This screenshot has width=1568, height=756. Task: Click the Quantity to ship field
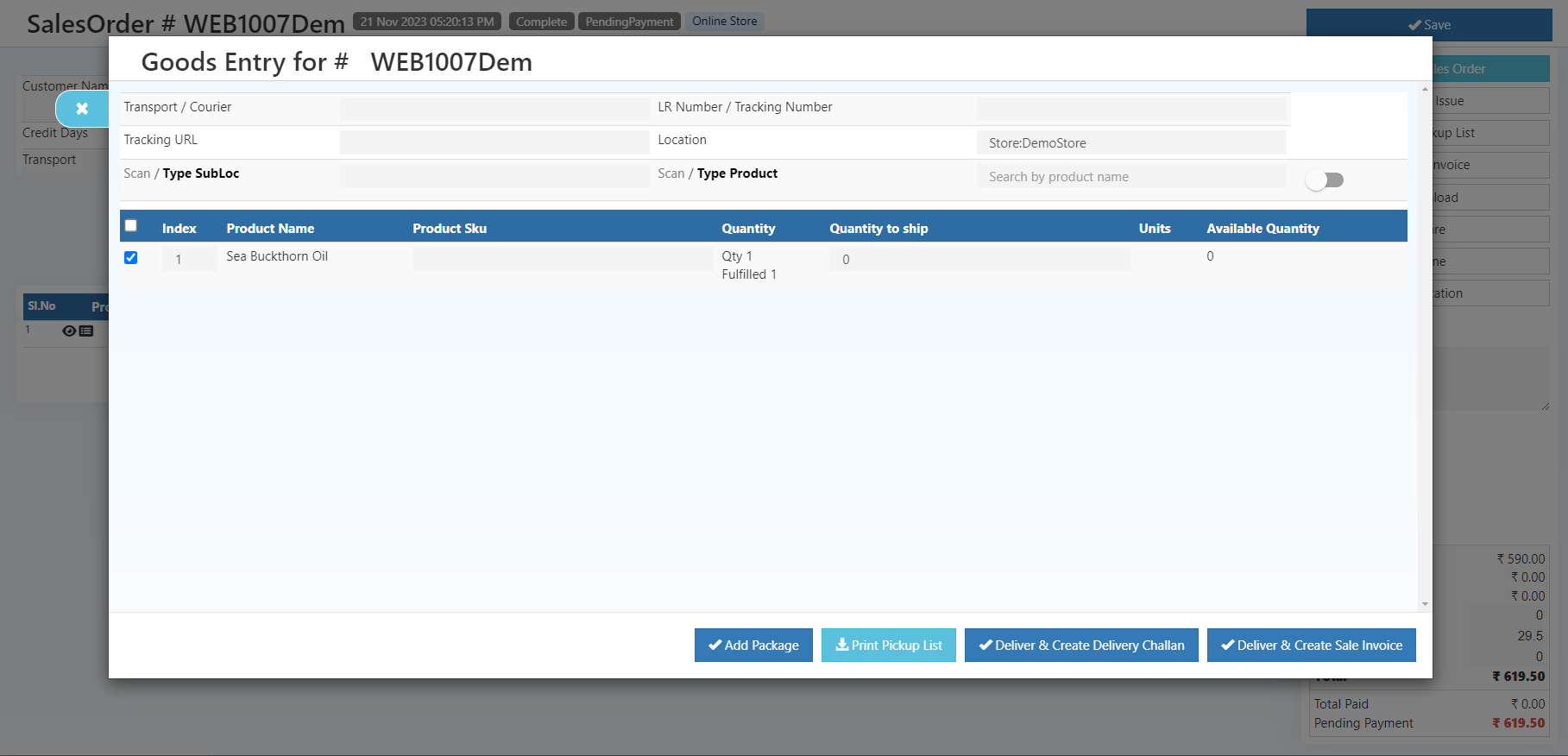(979, 259)
